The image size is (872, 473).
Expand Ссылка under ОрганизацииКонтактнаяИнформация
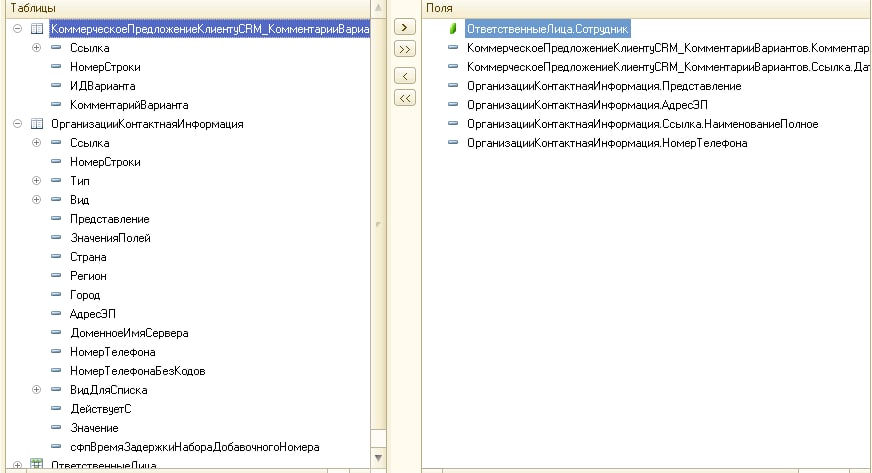point(36,142)
